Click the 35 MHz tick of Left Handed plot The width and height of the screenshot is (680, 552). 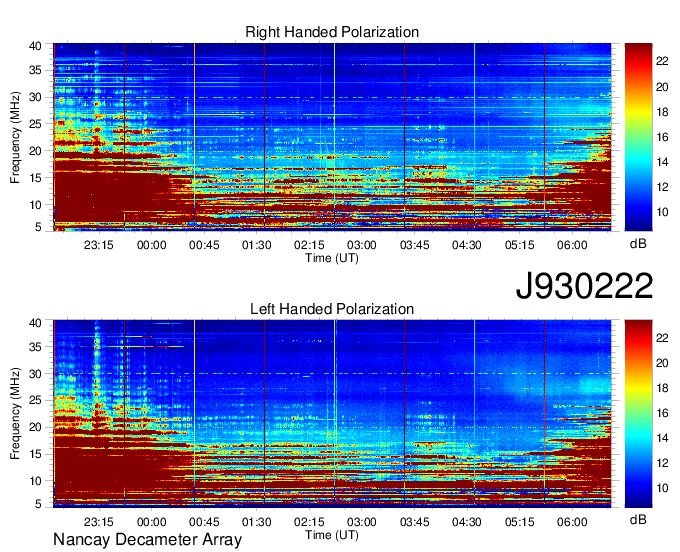coord(35,347)
